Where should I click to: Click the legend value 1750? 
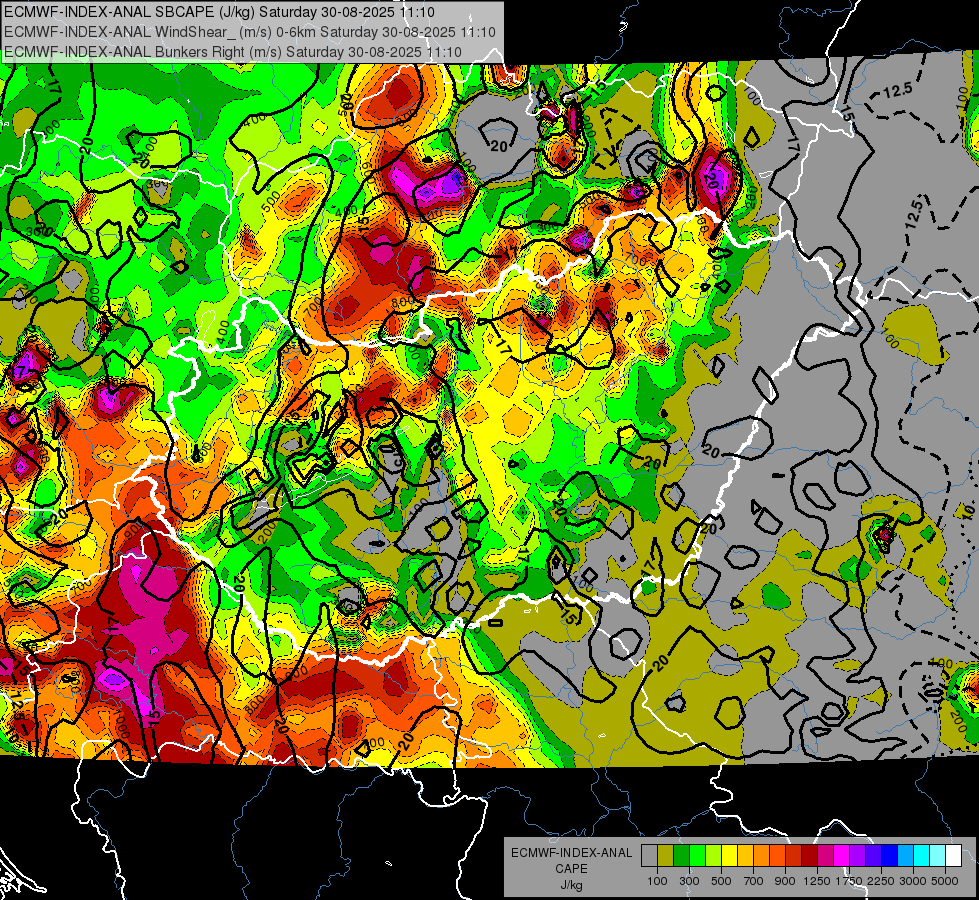tap(849, 881)
